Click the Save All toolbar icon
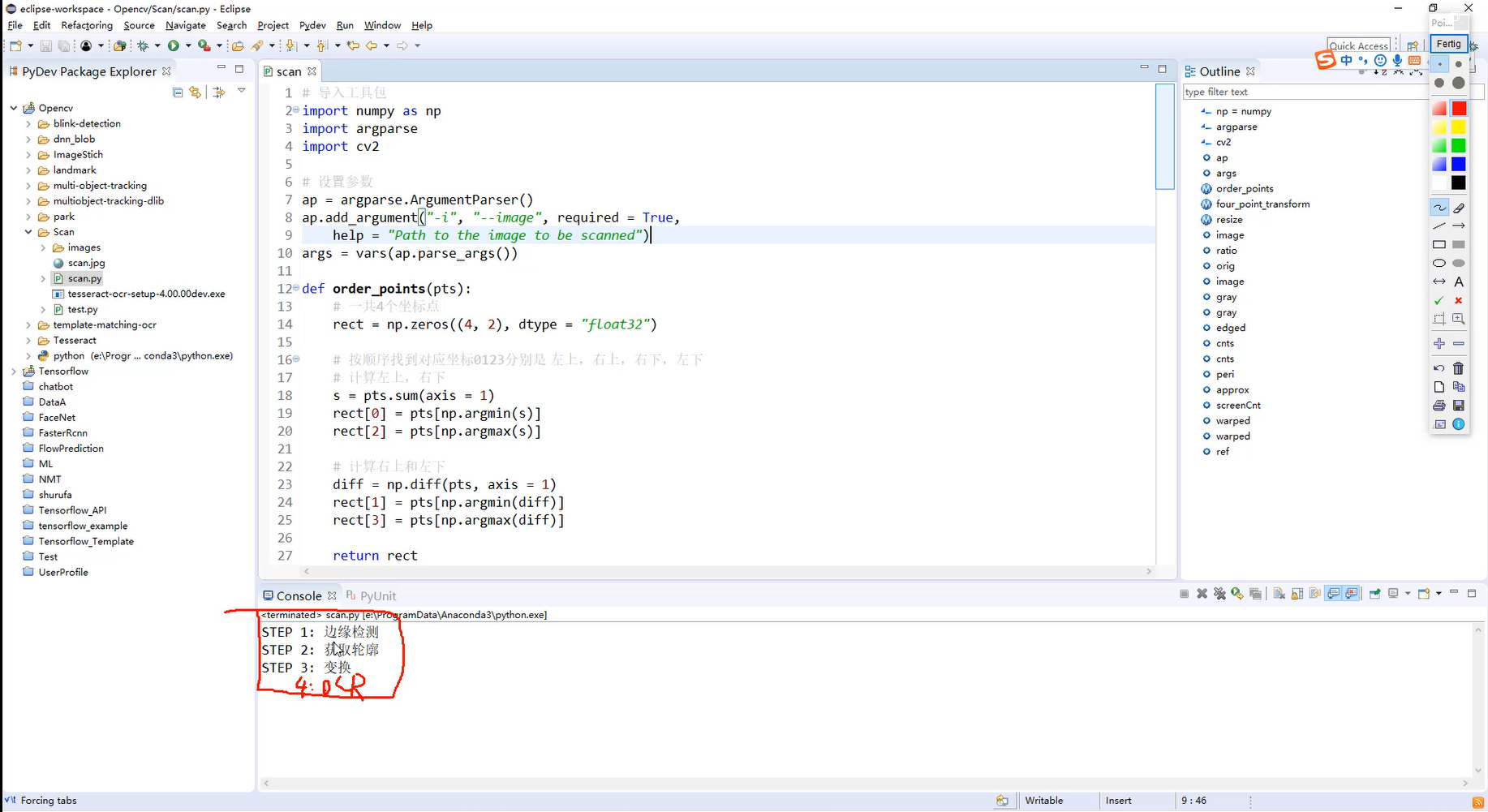The height and width of the screenshot is (812, 1488). pos(63,46)
